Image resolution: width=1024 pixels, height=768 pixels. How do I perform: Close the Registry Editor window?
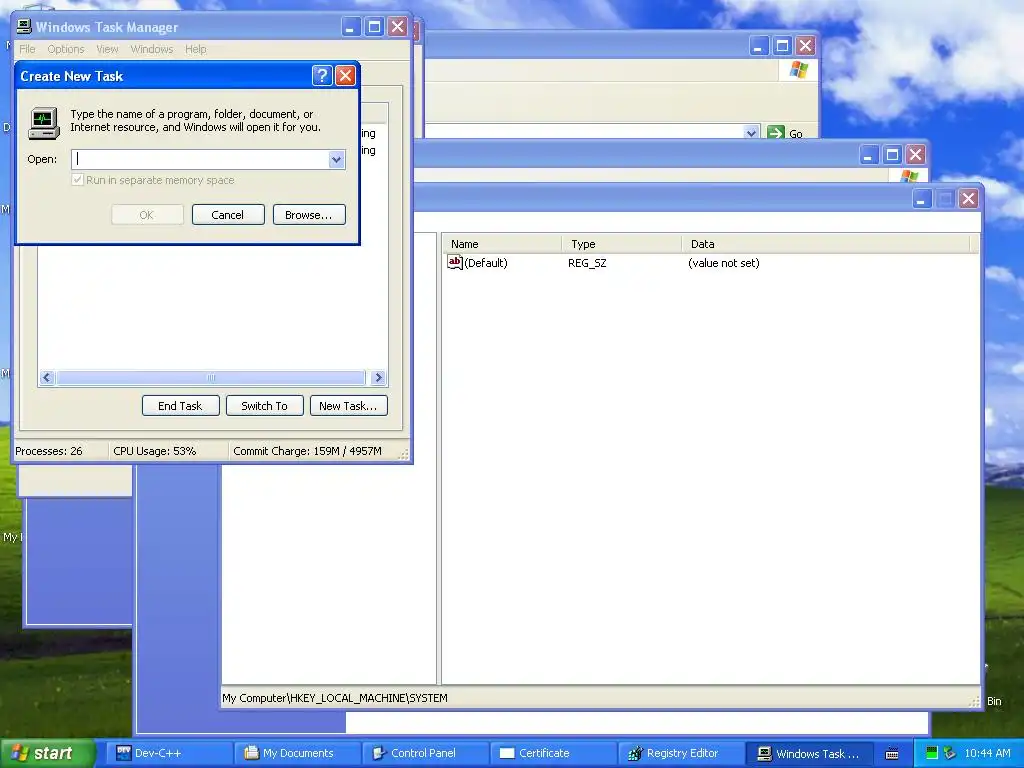coord(968,199)
